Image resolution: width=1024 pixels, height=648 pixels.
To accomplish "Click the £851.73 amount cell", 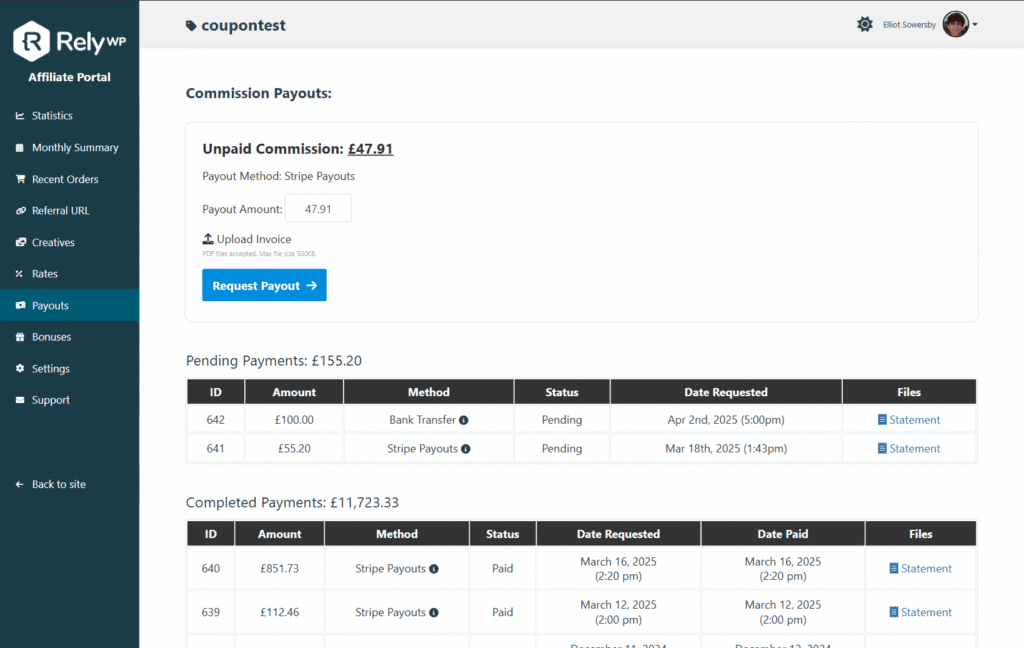I will tap(280, 568).
